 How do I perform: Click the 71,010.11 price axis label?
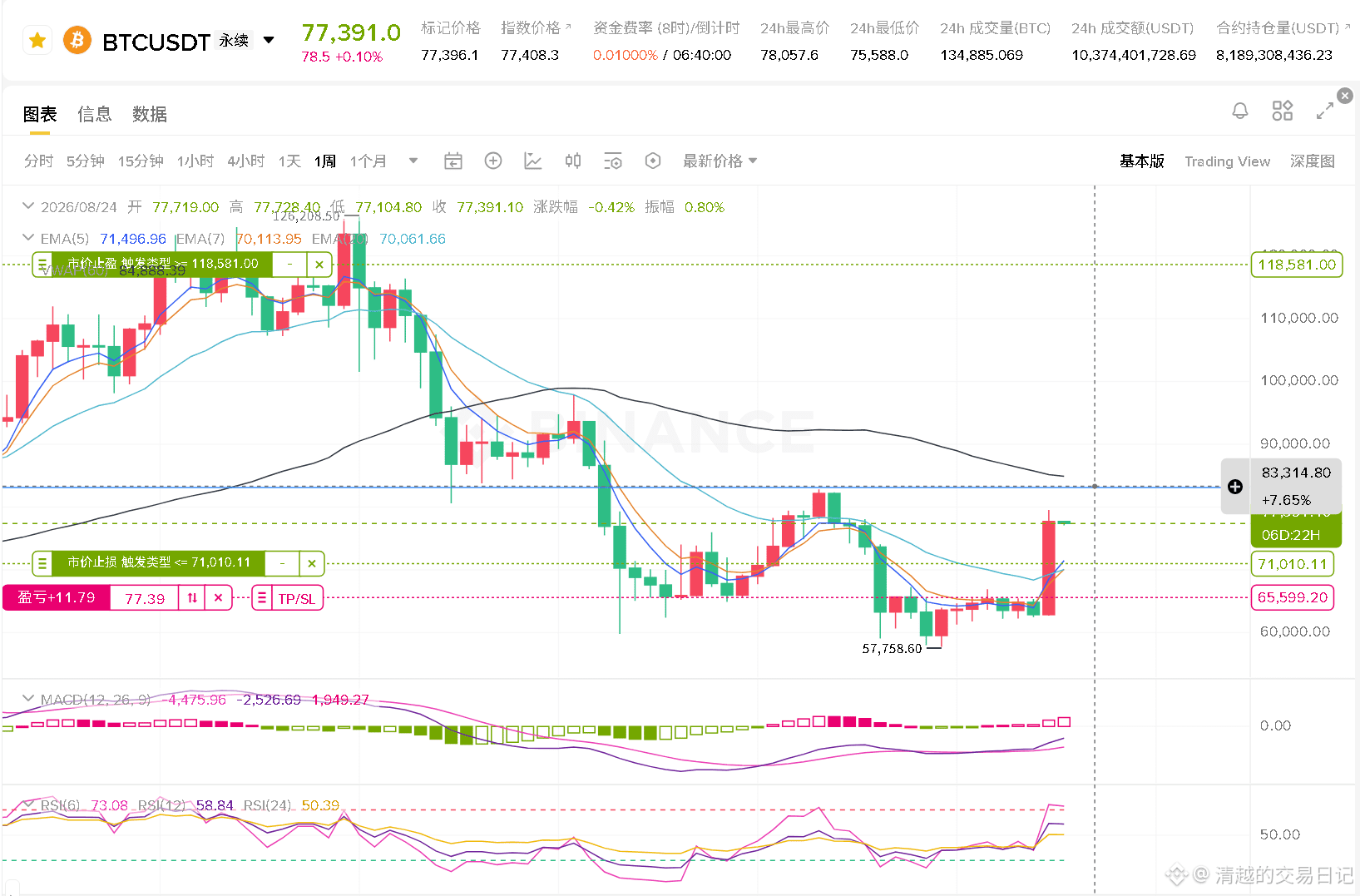pyautogui.click(x=1293, y=564)
